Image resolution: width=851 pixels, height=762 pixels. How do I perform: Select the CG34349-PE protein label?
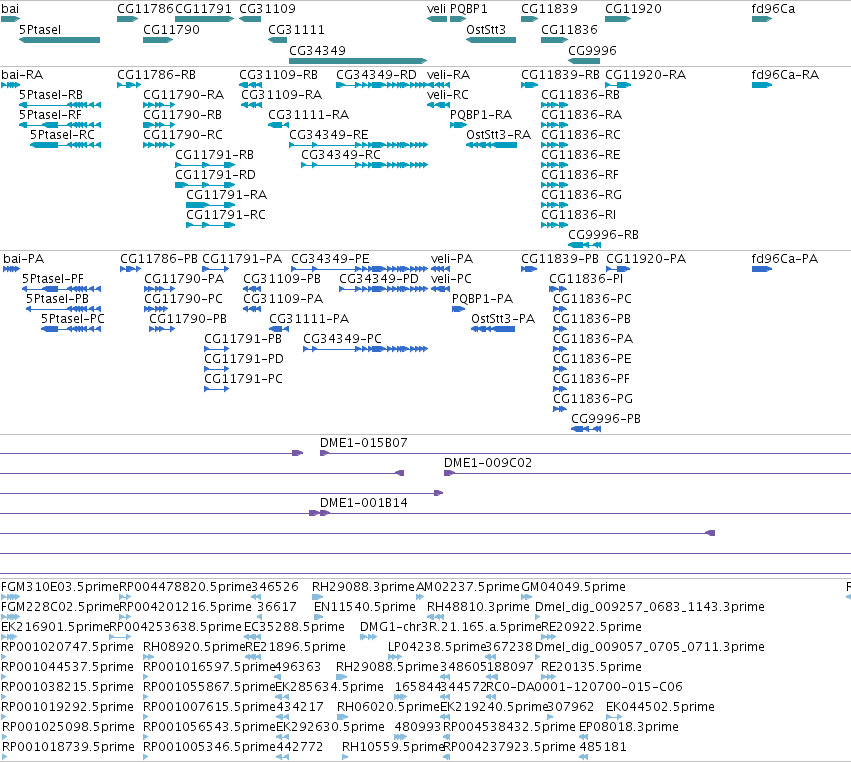point(330,258)
